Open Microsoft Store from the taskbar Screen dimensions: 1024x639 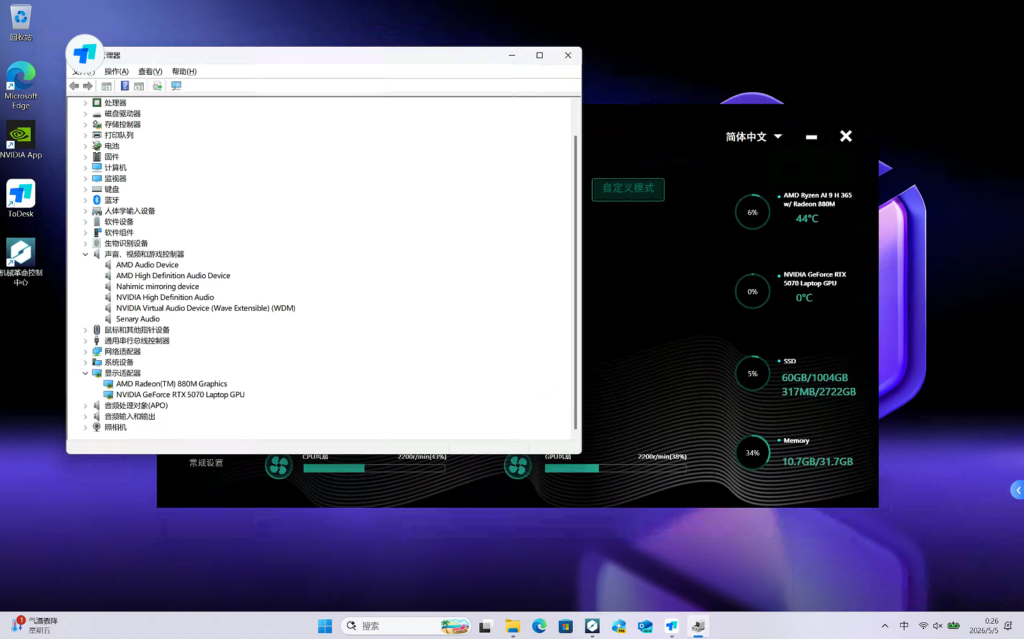pos(566,626)
